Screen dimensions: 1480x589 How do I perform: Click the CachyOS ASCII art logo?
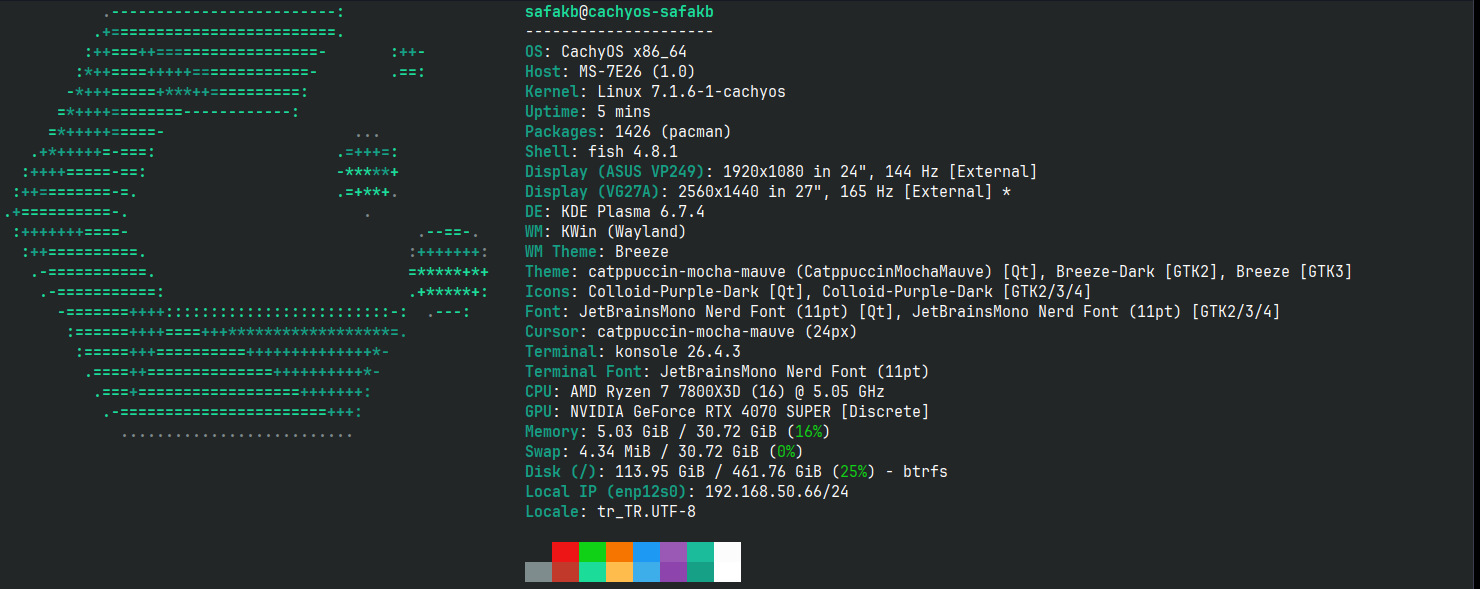(247, 222)
